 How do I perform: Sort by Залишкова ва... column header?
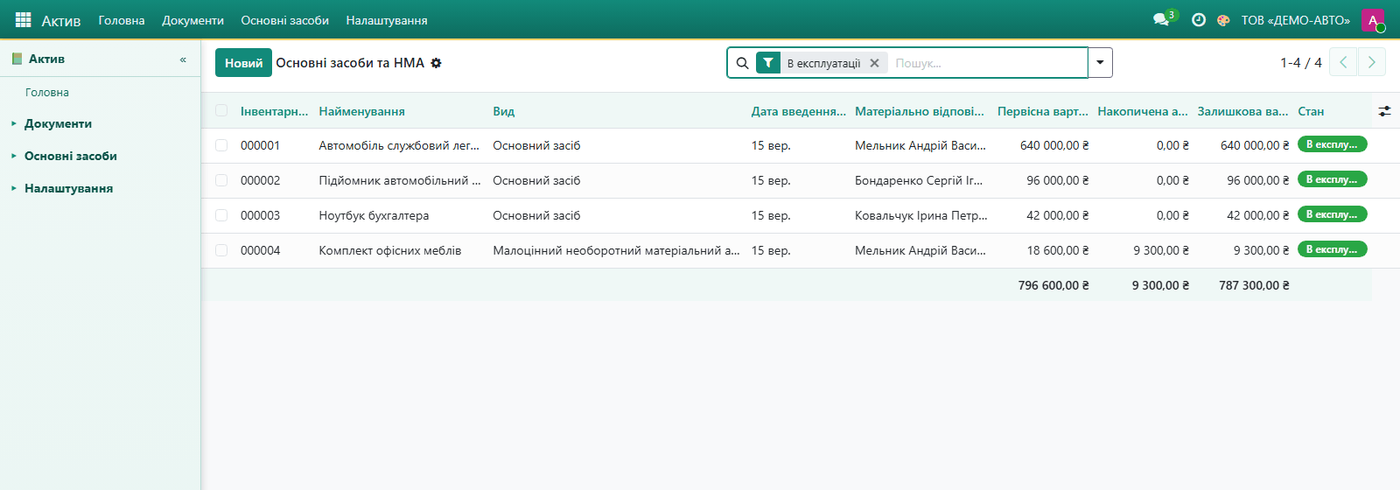click(x=1243, y=111)
